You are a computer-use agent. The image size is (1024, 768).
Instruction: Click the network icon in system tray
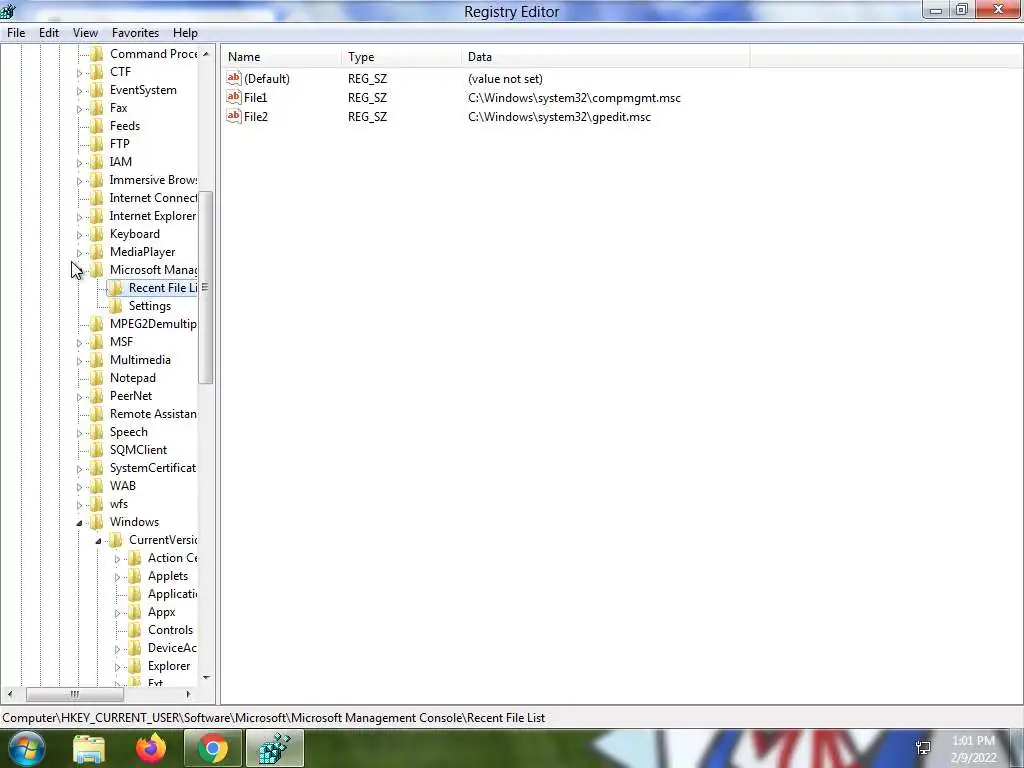click(x=923, y=748)
